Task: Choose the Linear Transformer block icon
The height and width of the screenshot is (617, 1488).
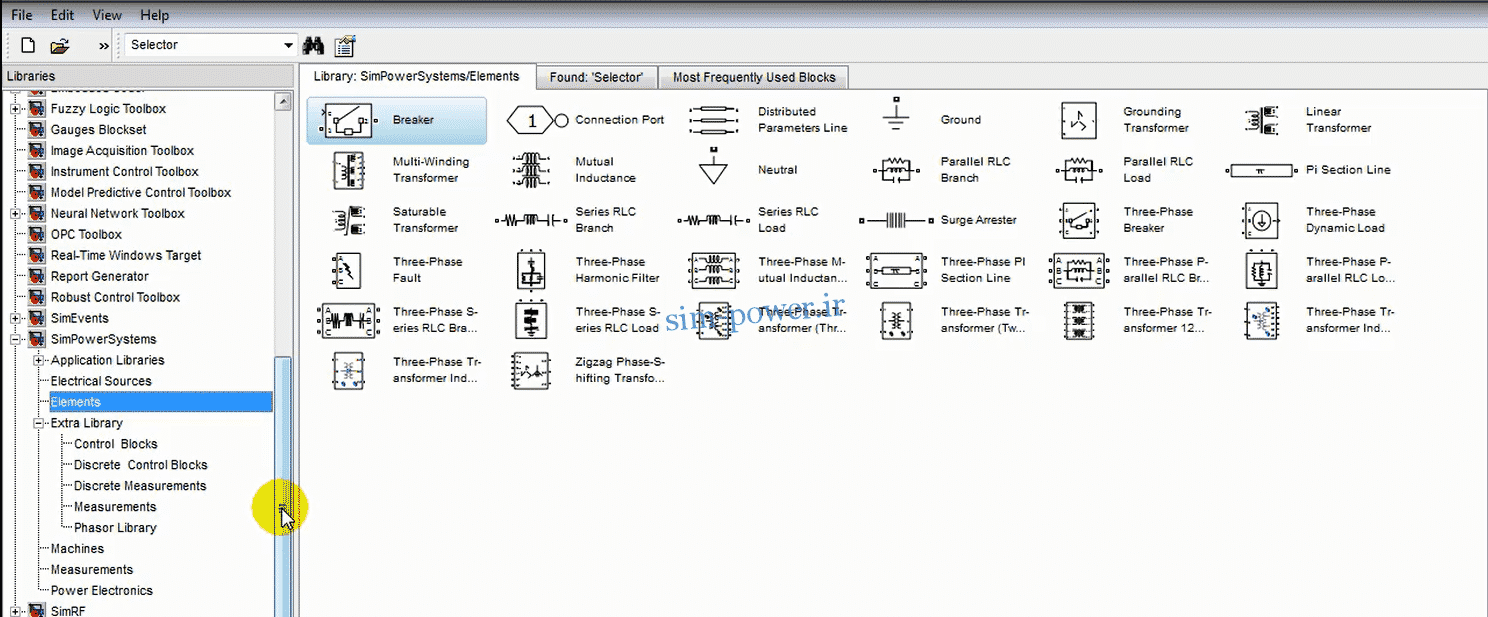Action: point(1260,121)
